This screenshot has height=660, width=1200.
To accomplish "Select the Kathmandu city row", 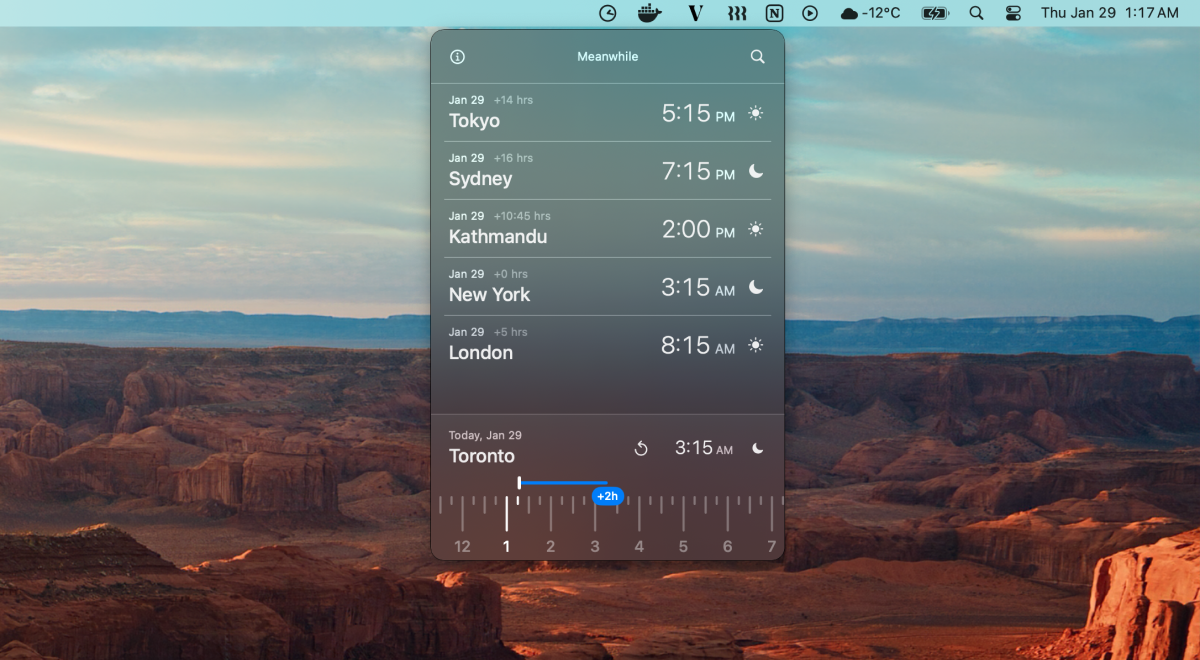I will coord(608,228).
